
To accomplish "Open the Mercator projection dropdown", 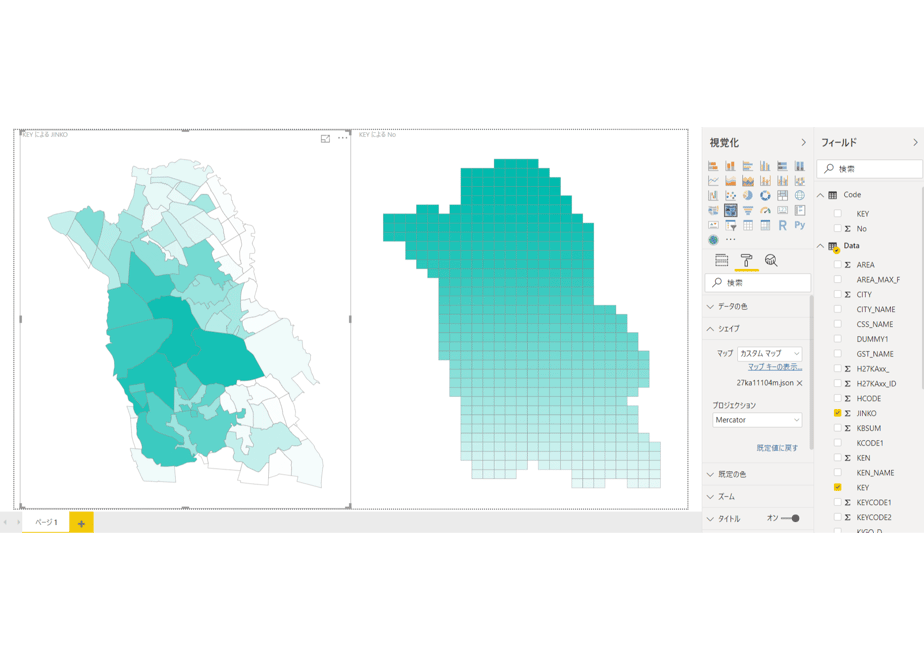I will pyautogui.click(x=757, y=420).
